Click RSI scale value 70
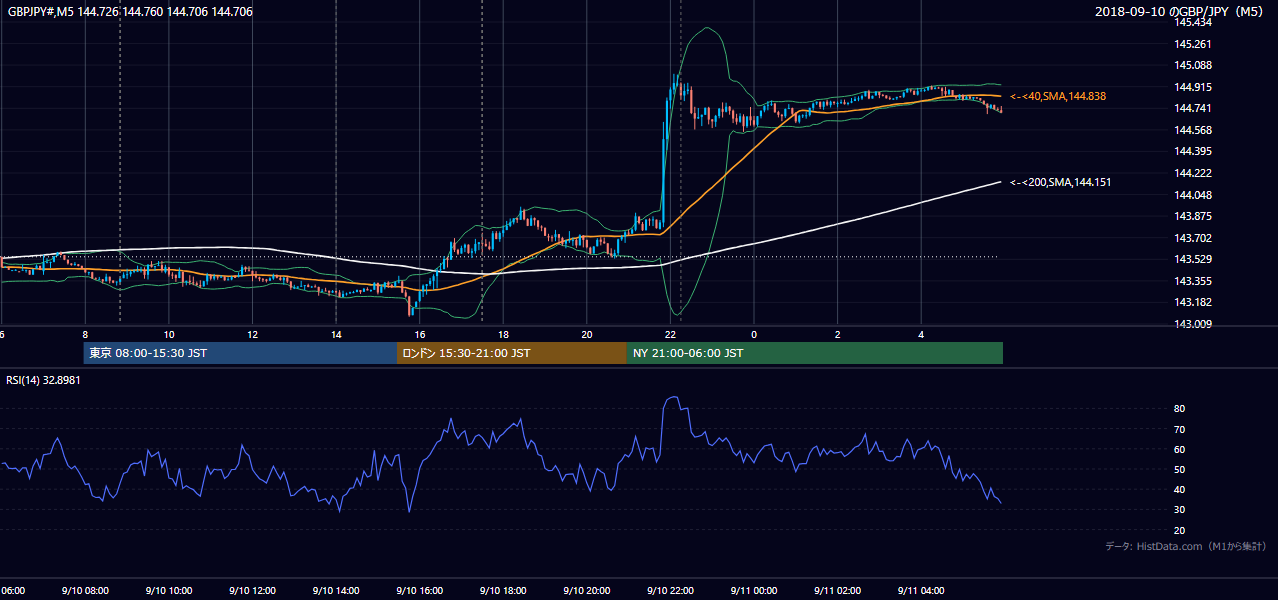Screen dimensions: 1278x600 1180,429
